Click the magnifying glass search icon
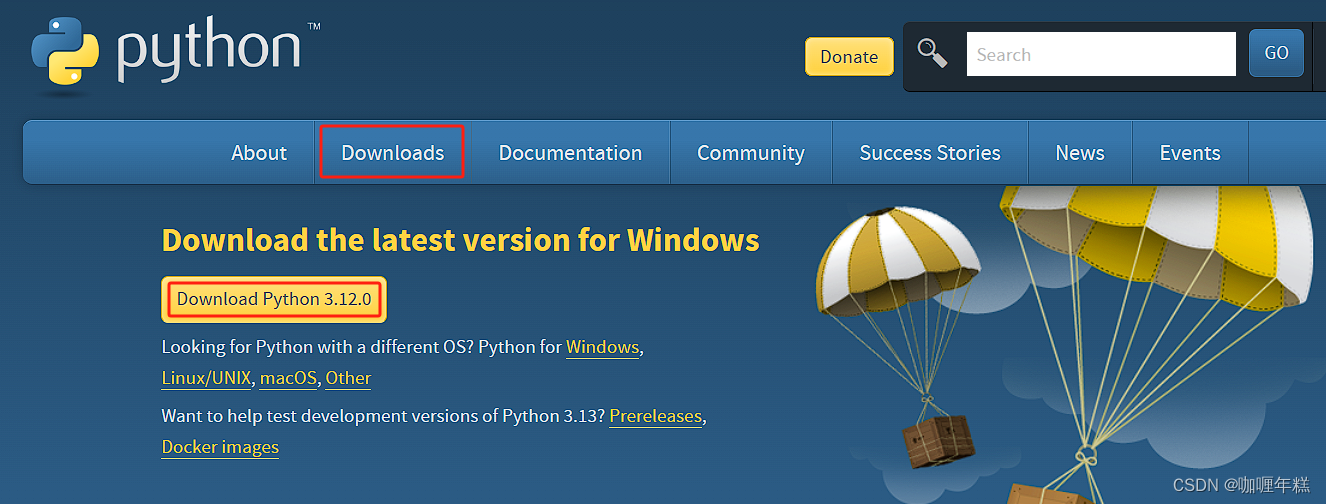The width and height of the screenshot is (1326, 504). [933, 53]
